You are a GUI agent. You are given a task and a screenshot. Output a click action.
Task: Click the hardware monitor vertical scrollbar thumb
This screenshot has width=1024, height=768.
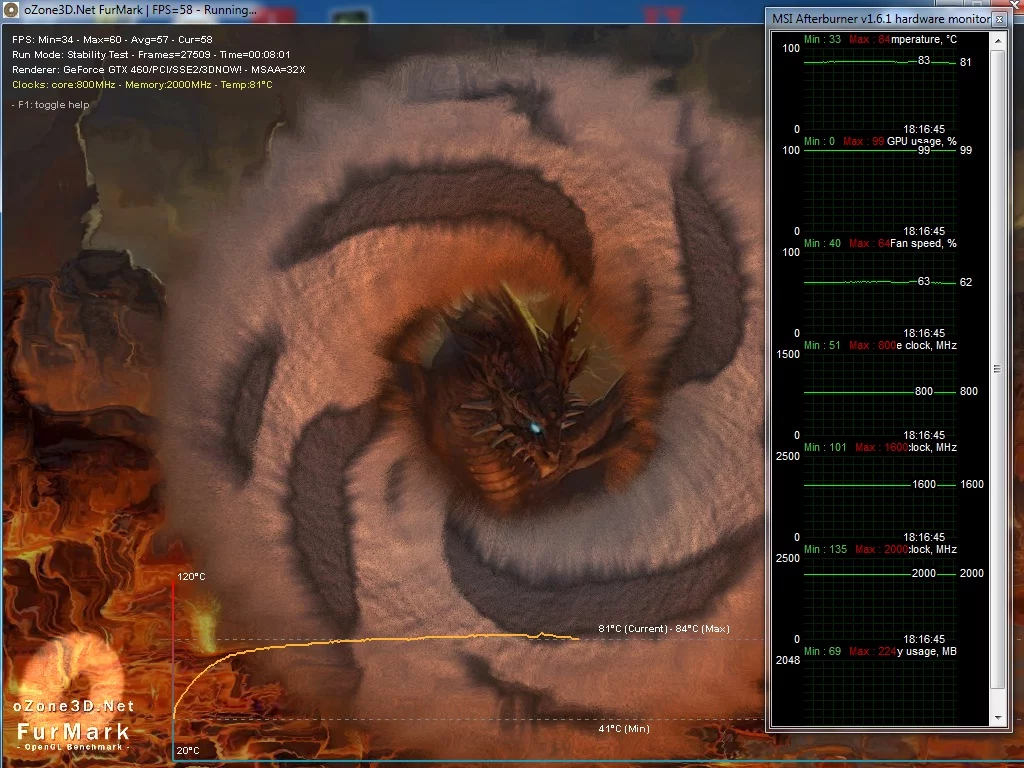tap(997, 369)
